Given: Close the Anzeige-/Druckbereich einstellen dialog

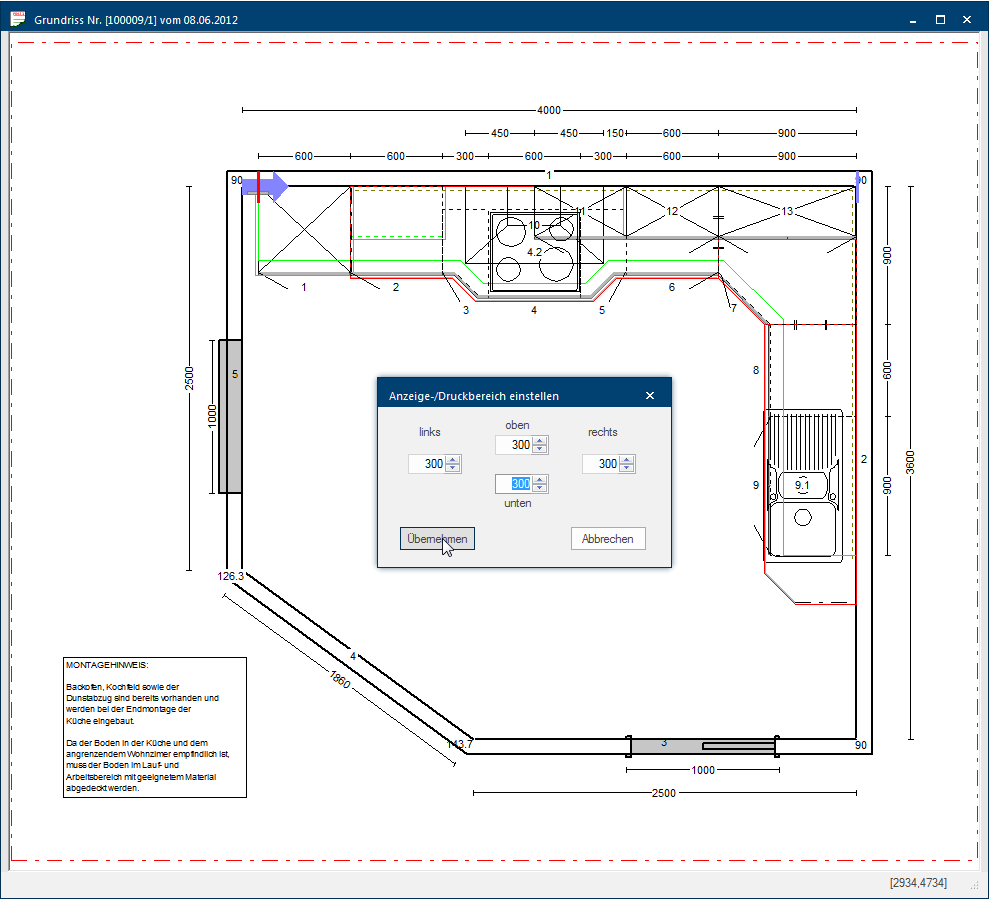Looking at the screenshot, I should tap(650, 396).
